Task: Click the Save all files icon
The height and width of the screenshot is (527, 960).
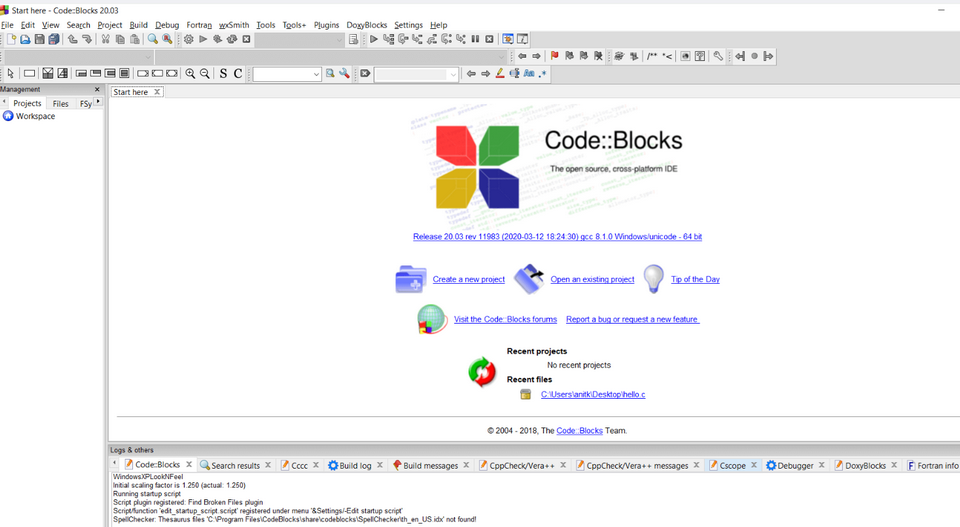Action: point(54,39)
